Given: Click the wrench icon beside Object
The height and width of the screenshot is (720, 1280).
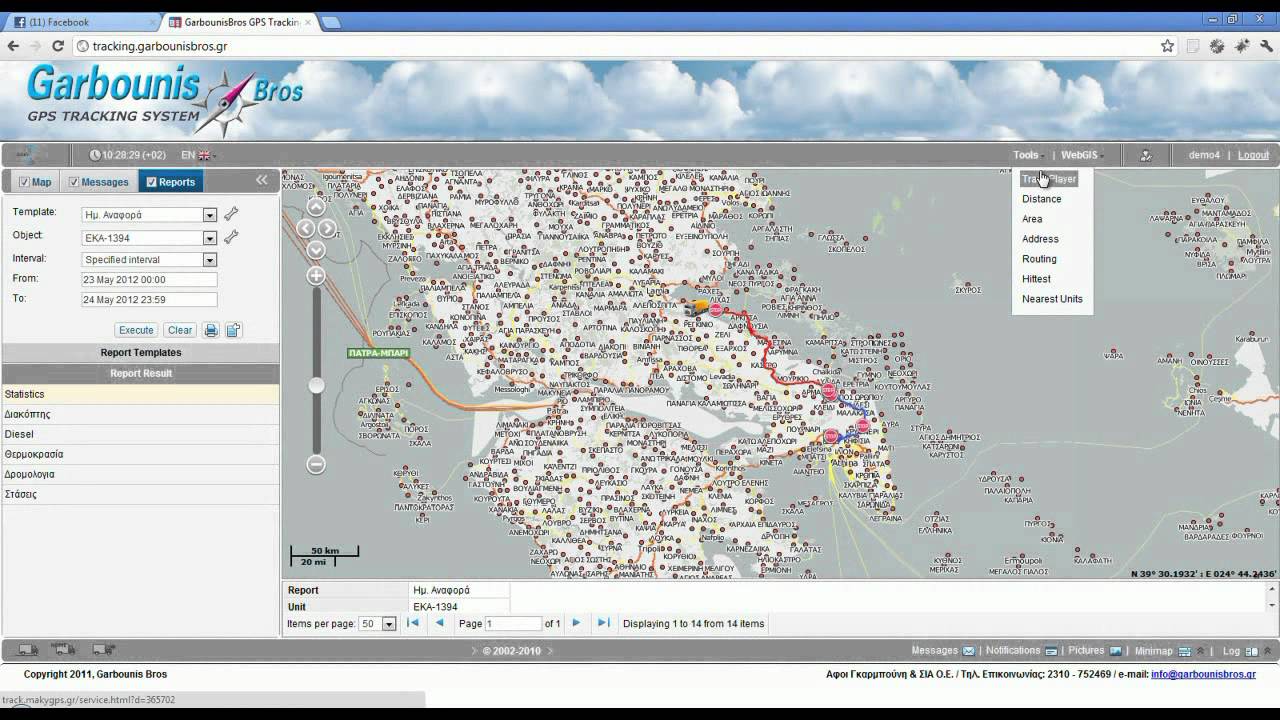Looking at the screenshot, I should coord(231,237).
